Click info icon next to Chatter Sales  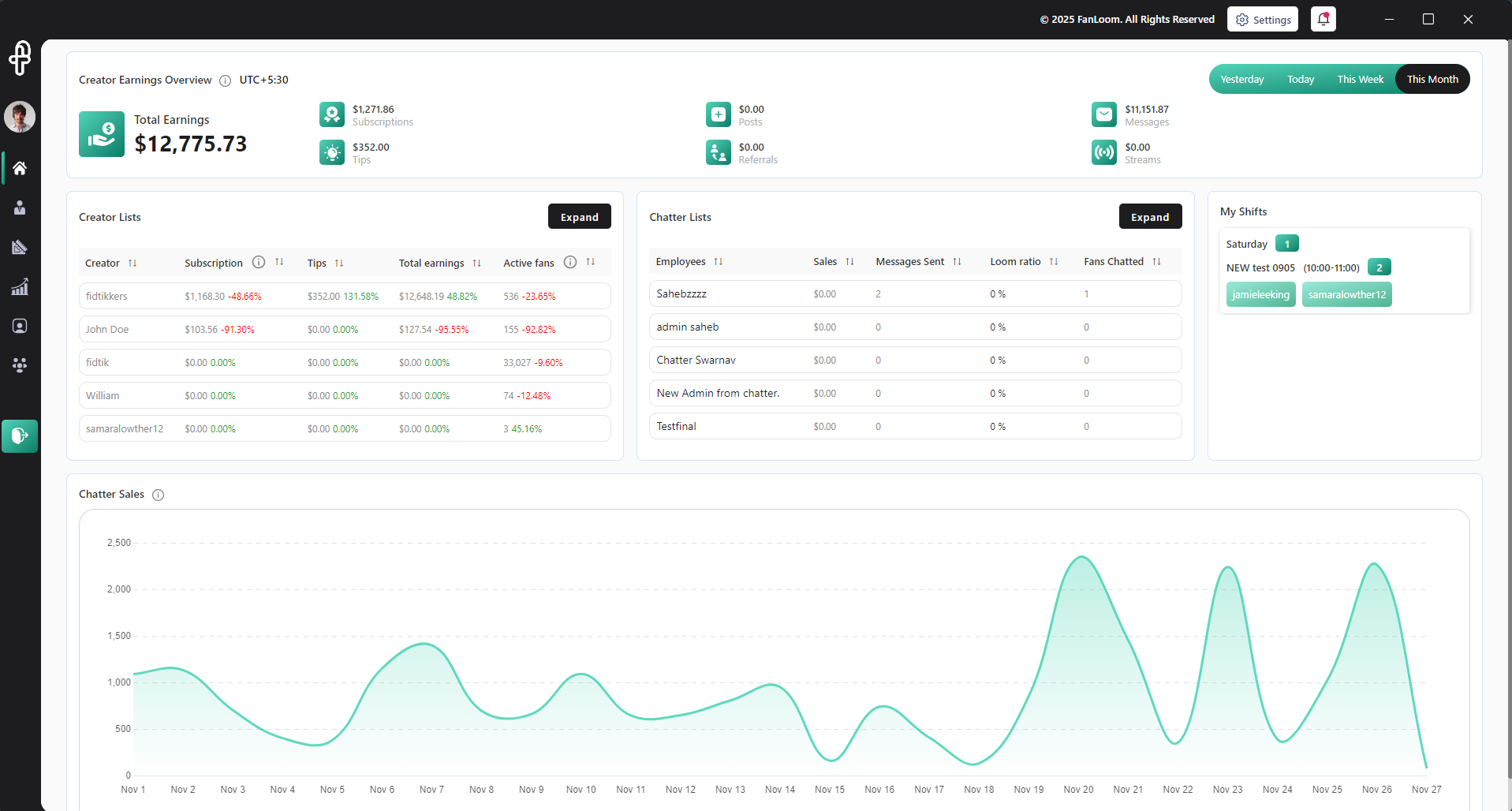click(158, 495)
